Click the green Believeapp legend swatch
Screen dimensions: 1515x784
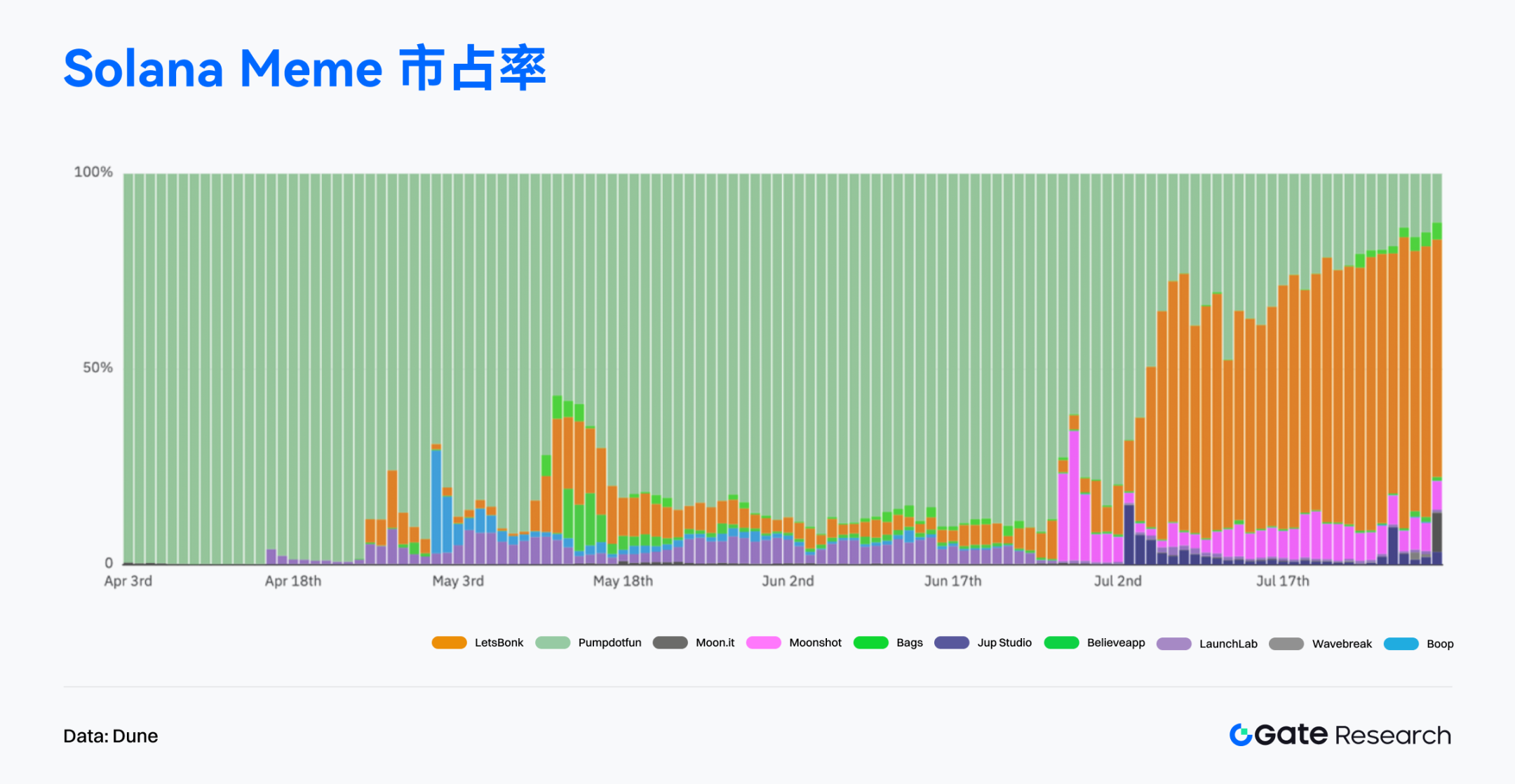(1061, 642)
